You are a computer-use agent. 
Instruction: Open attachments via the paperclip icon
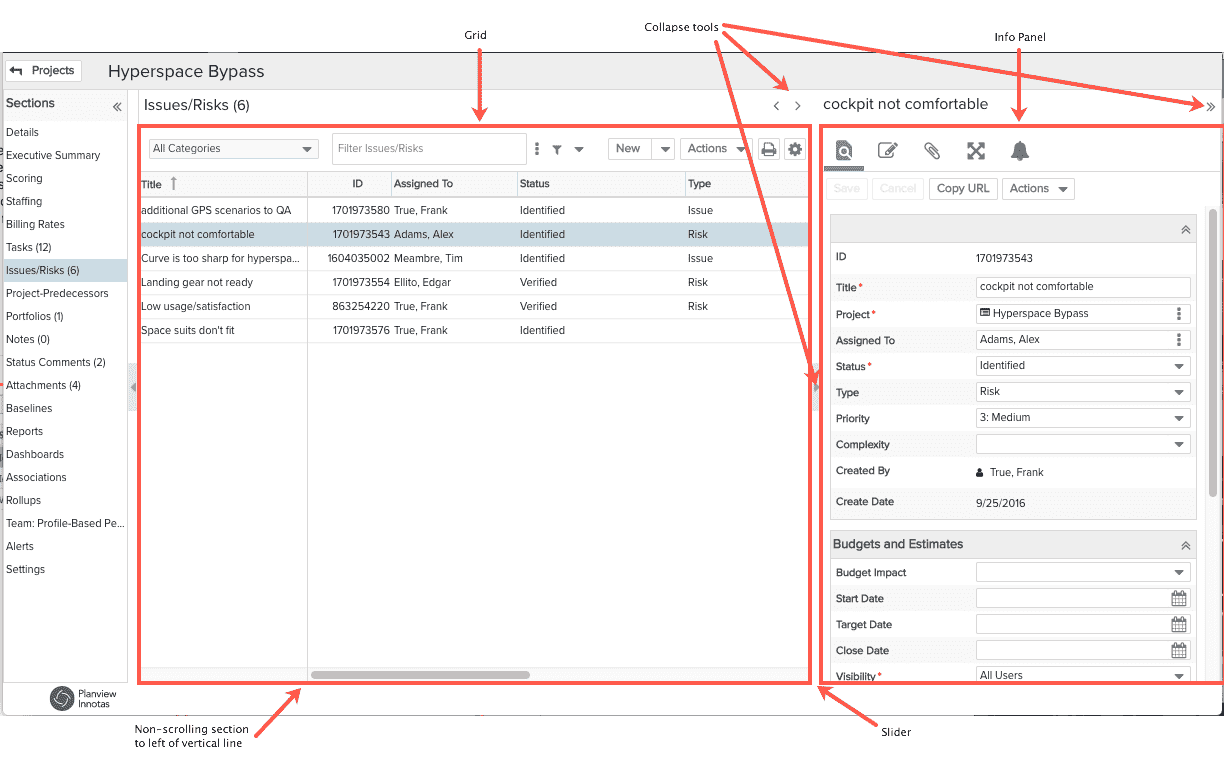point(931,150)
